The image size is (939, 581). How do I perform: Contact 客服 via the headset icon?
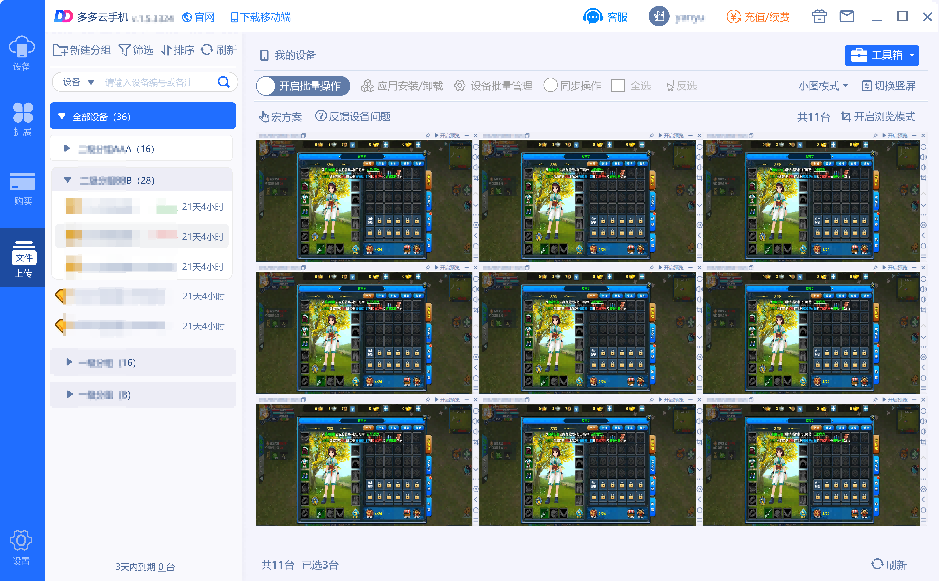point(605,17)
